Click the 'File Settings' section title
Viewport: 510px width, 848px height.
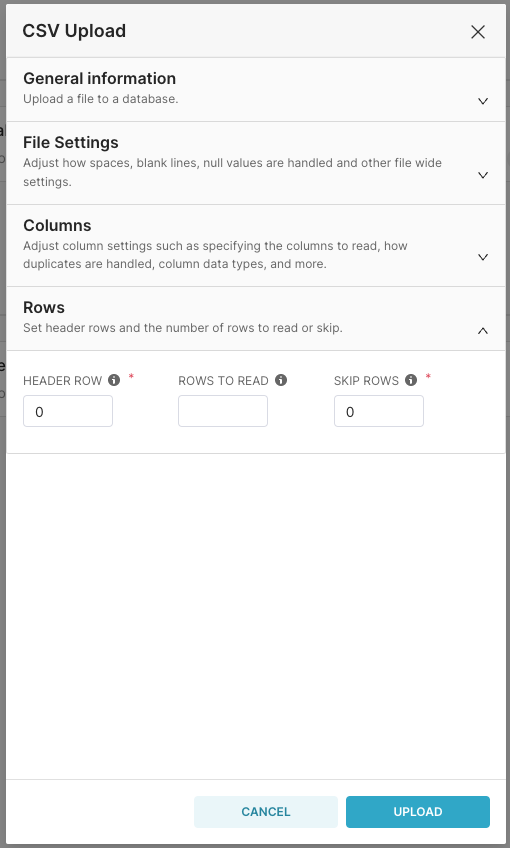click(x=71, y=142)
